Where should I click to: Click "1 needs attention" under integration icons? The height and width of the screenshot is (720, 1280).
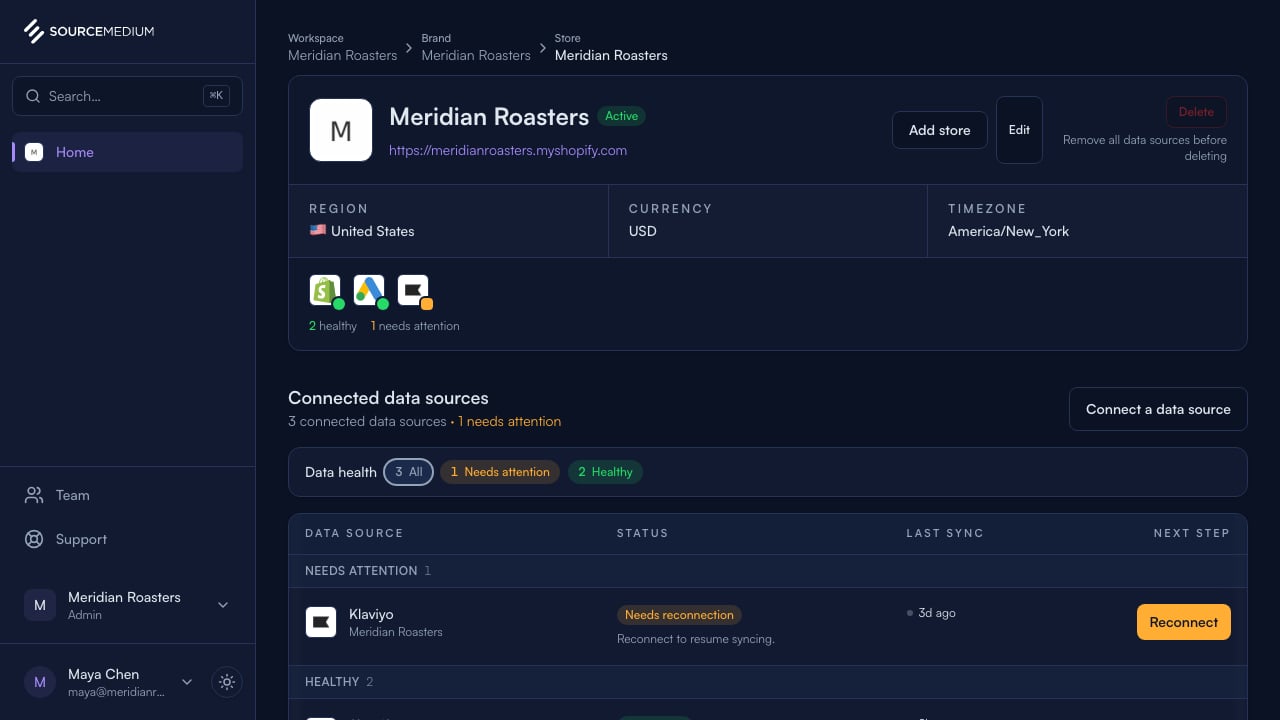[415, 326]
